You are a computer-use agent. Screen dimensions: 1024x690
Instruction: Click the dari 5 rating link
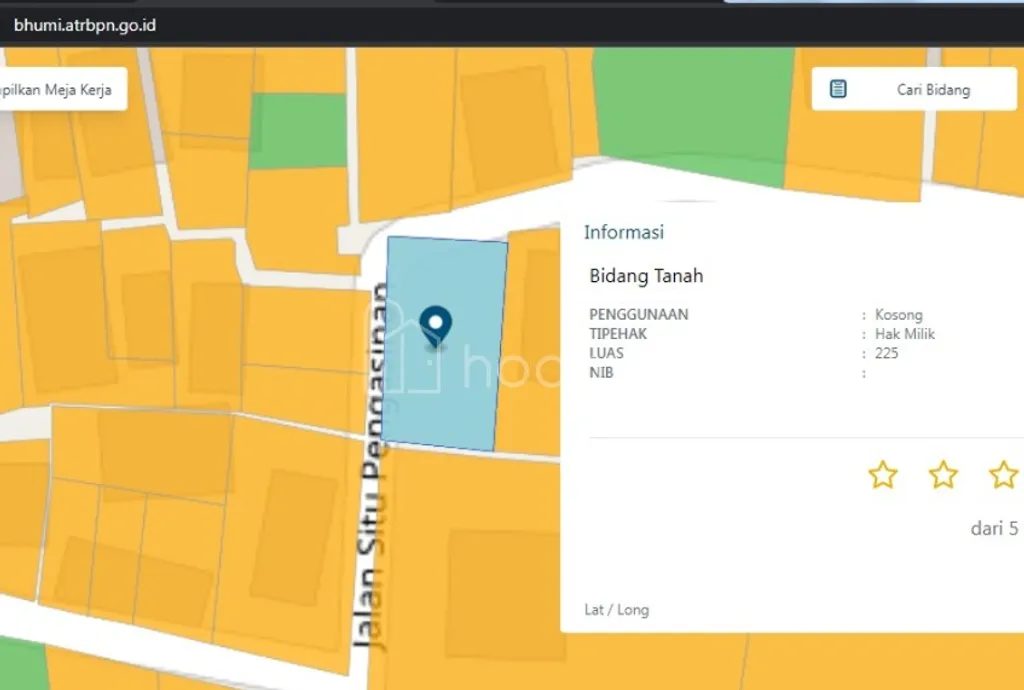click(x=994, y=530)
